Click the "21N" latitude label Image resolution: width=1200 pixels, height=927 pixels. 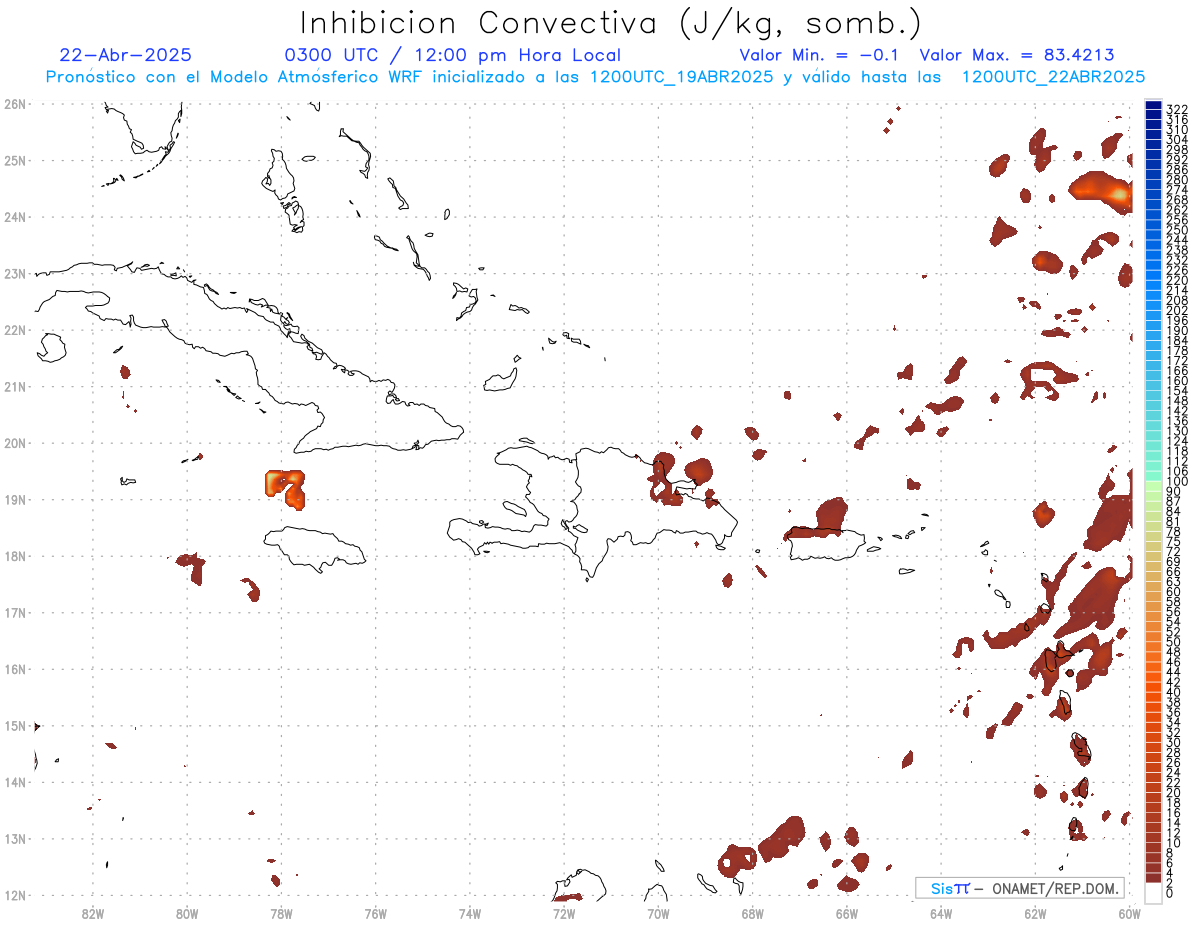(14, 386)
